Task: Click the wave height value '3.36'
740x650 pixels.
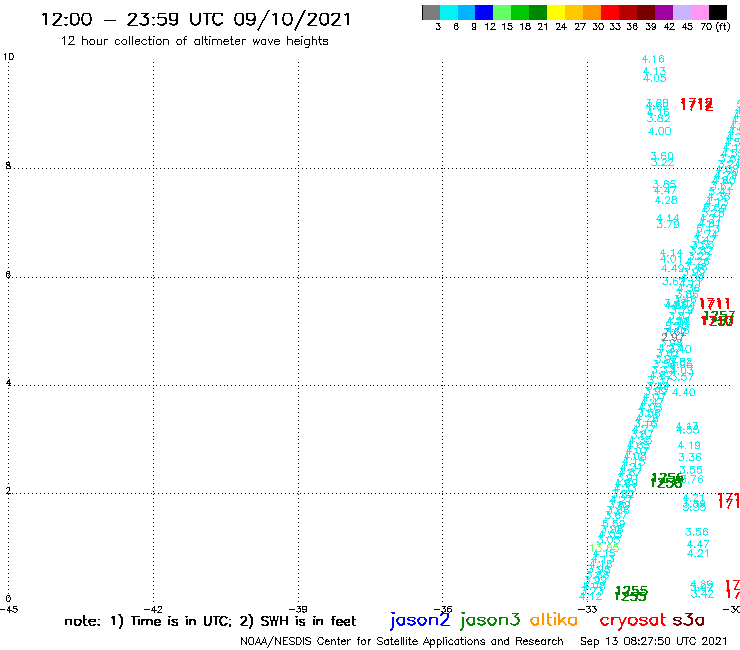Action: [690, 457]
